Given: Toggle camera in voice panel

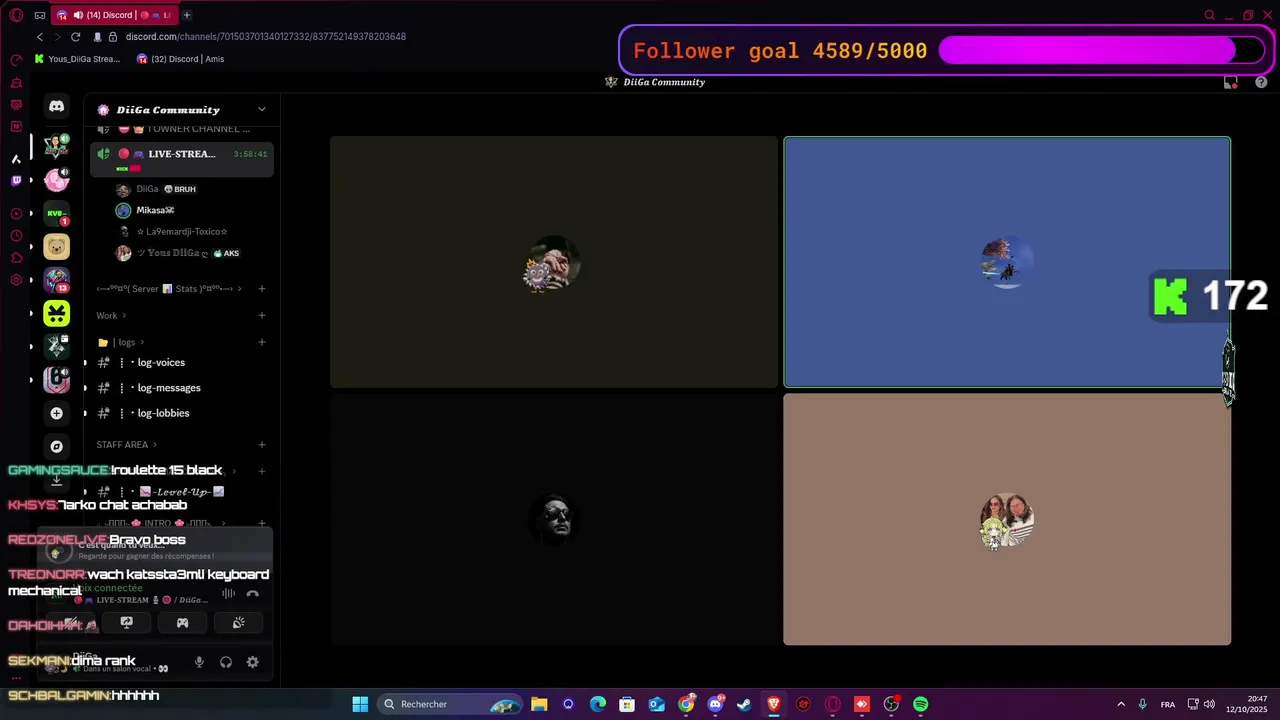Looking at the screenshot, I should point(72,623).
